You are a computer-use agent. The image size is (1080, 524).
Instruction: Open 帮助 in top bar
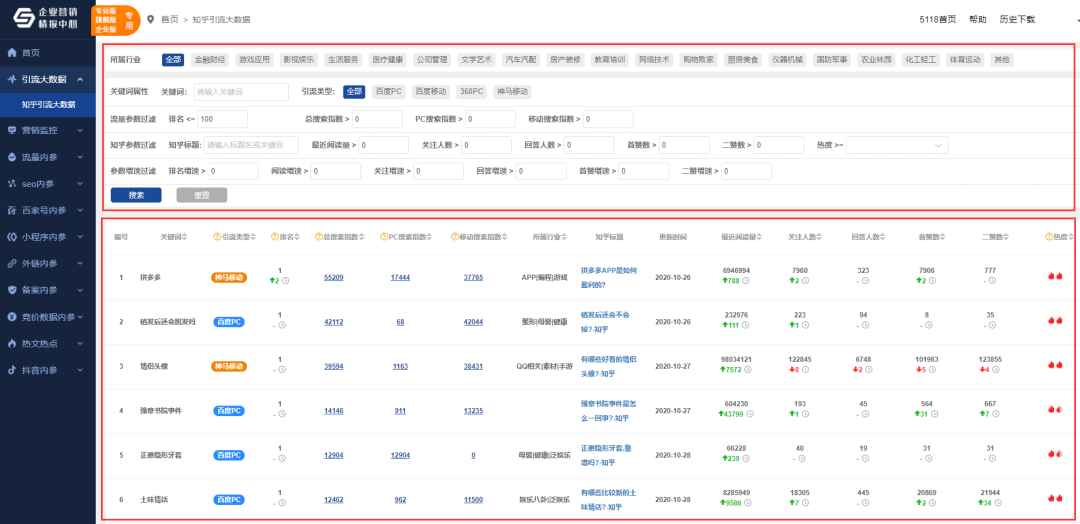(977, 19)
